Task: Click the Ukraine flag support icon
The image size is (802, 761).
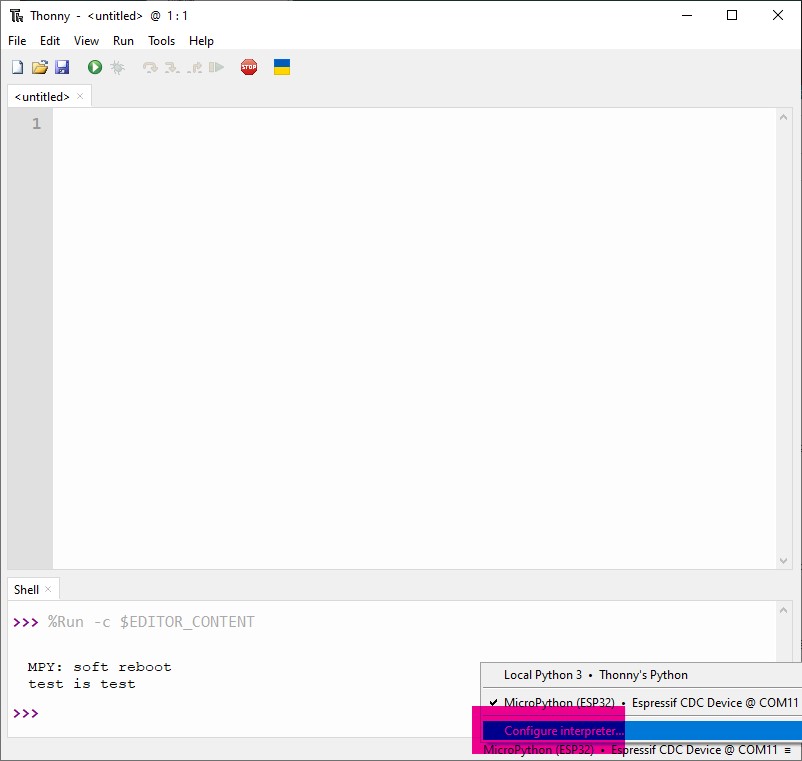Action: point(281,66)
